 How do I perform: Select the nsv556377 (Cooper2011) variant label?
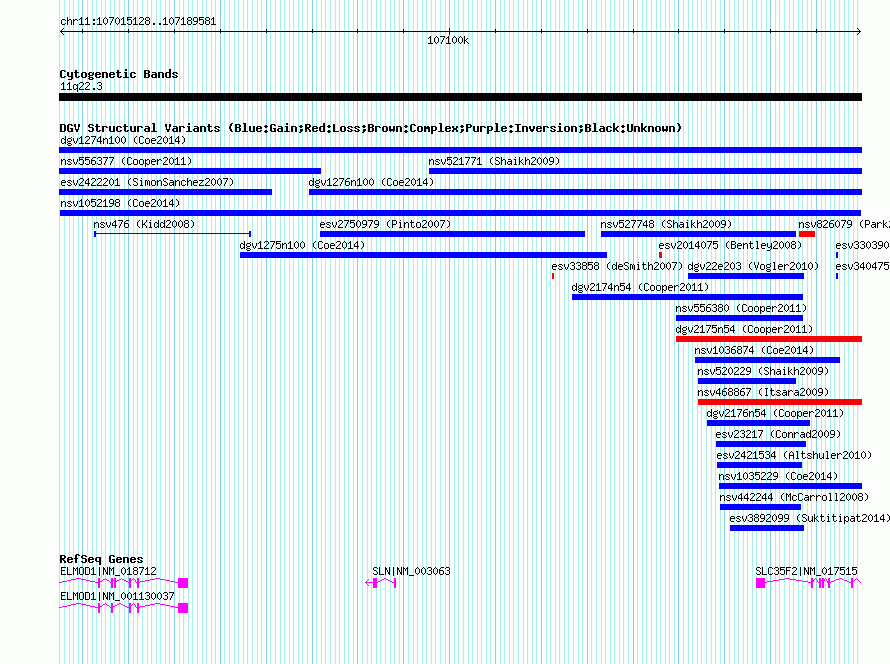point(126,161)
